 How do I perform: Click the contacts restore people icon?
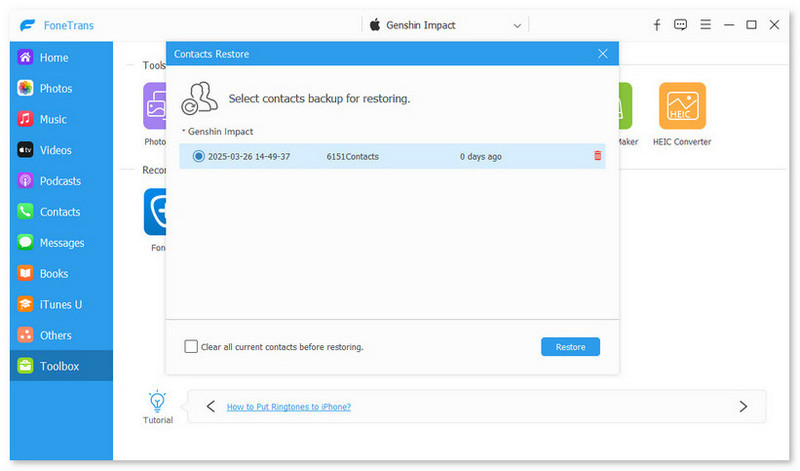(199, 98)
